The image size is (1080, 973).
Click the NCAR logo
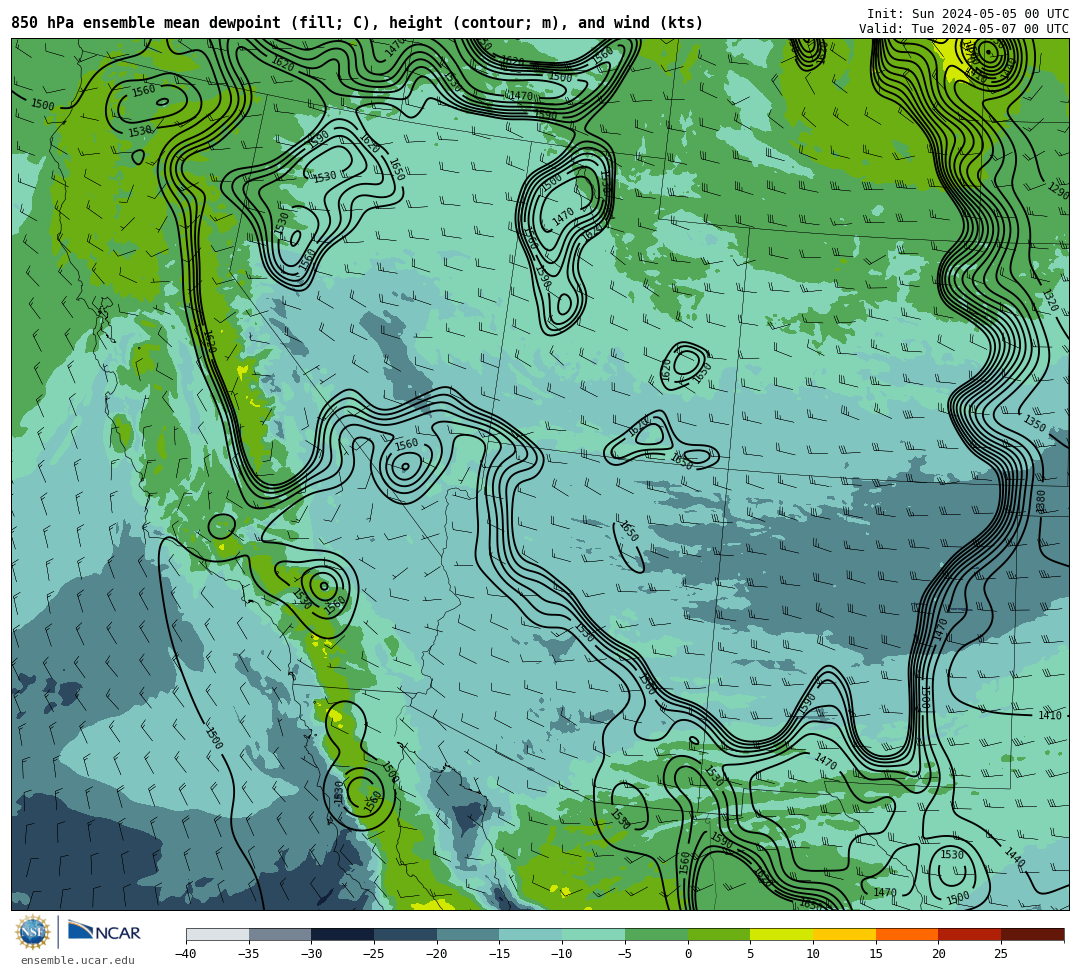(104, 932)
